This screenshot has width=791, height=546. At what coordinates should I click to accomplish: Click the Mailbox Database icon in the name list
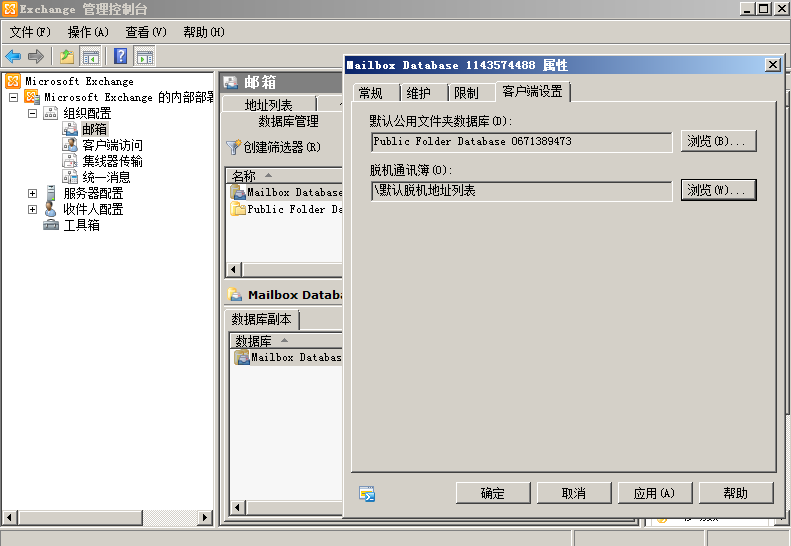pos(238,192)
